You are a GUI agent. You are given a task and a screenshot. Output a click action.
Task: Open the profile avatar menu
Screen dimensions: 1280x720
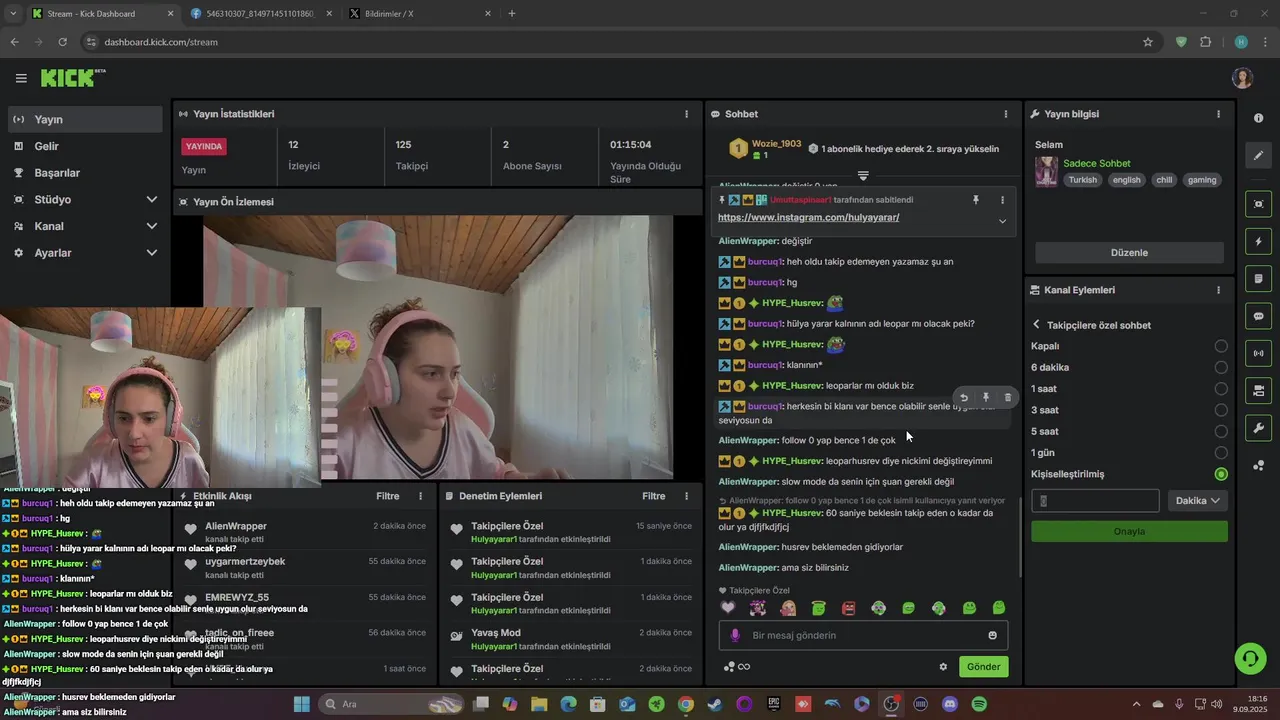click(x=1242, y=78)
